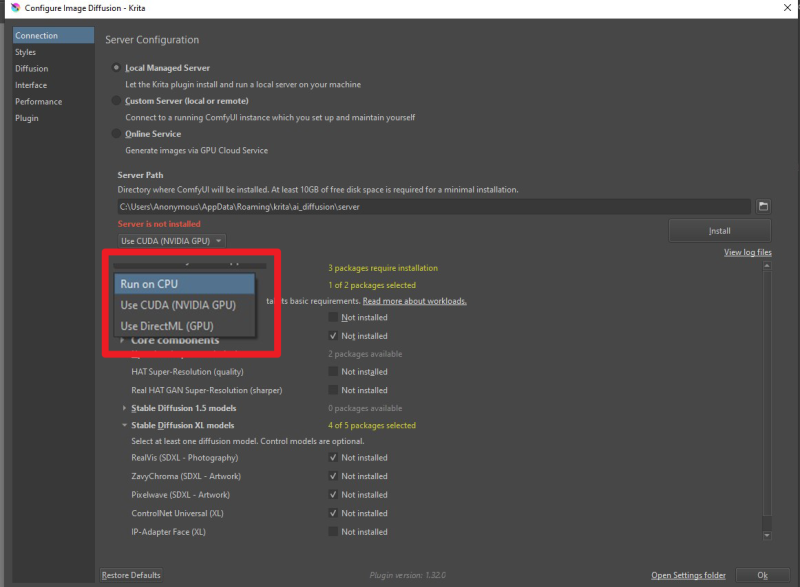
Task: Select Online Service radio button
Action: point(116,134)
